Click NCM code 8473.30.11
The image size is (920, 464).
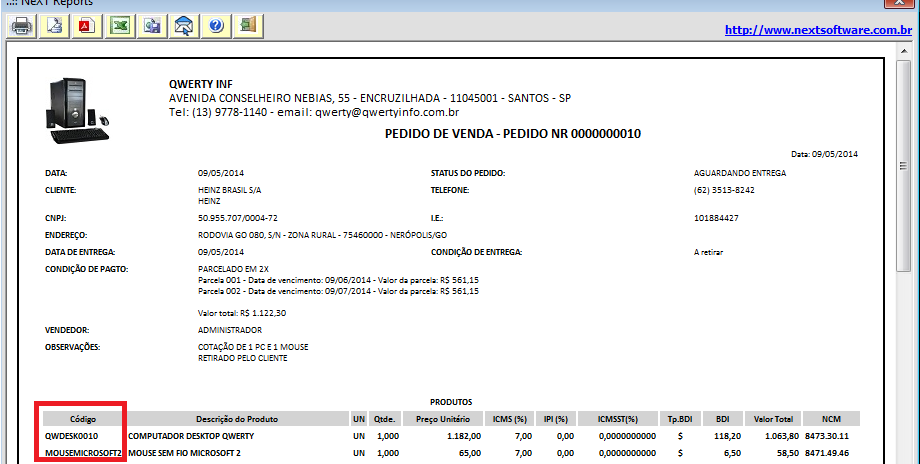coord(827,436)
